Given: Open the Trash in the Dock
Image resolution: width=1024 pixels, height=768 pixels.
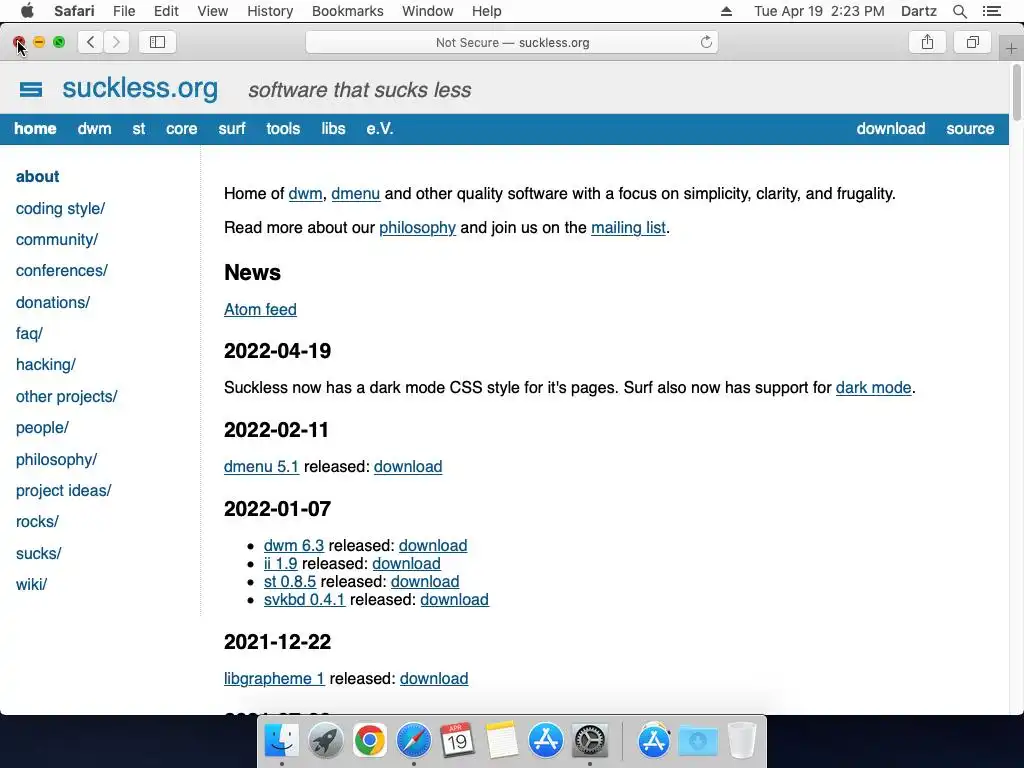Looking at the screenshot, I should point(742,740).
